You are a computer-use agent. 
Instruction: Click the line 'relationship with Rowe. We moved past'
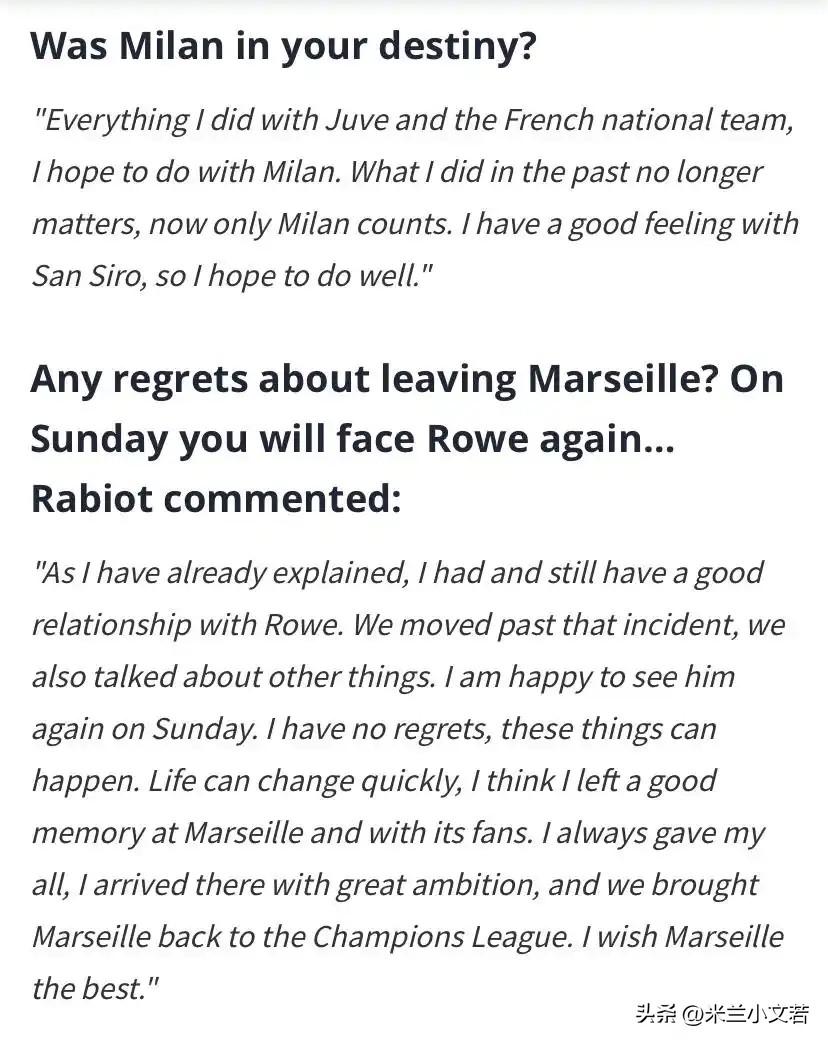pyautogui.click(x=408, y=625)
